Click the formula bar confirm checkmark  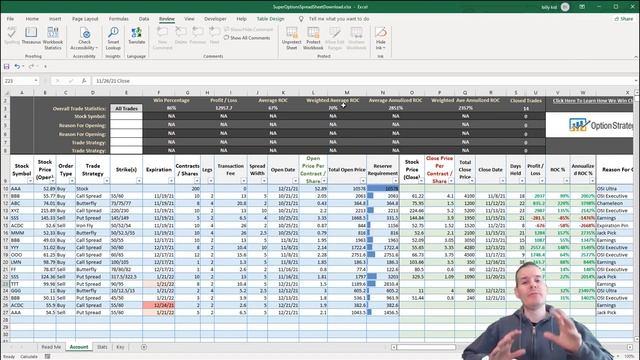click(x=70, y=81)
